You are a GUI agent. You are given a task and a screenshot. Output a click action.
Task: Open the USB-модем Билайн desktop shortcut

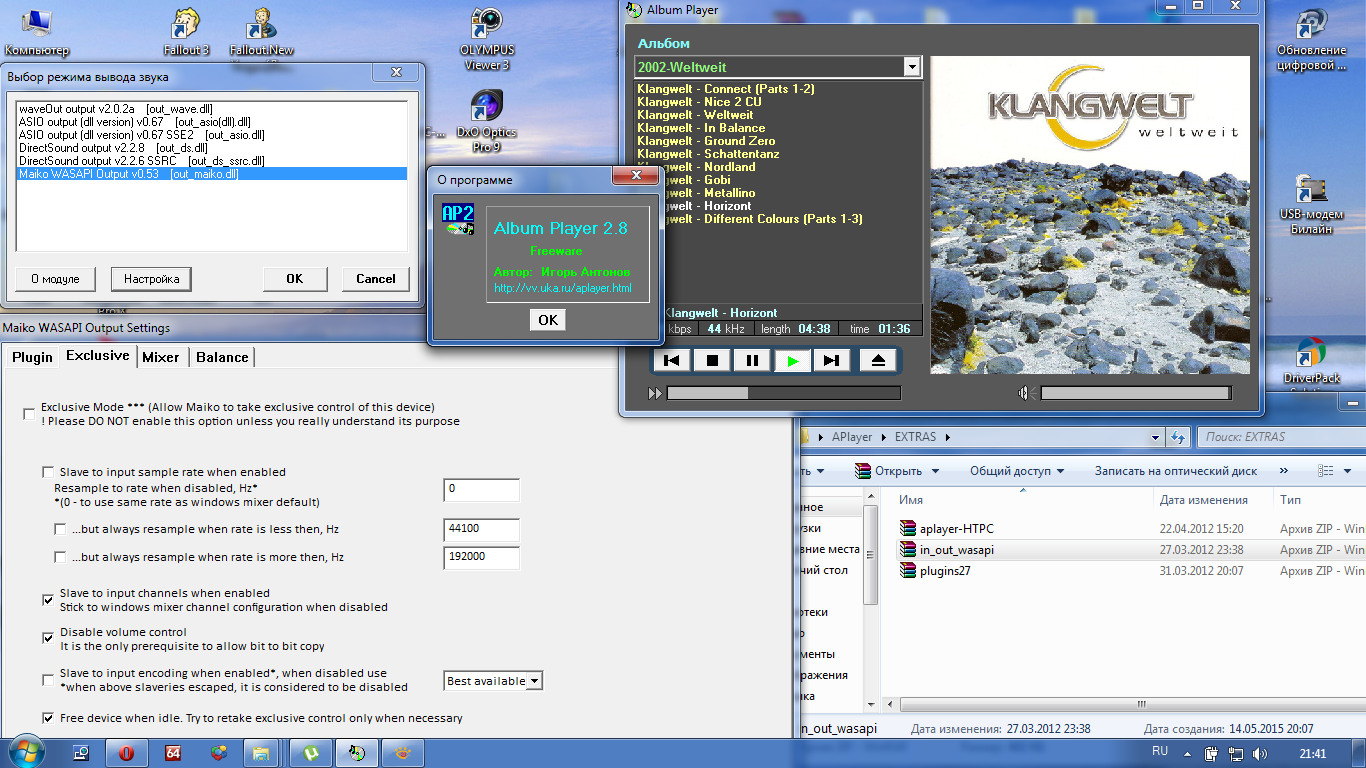pyautogui.click(x=1311, y=203)
